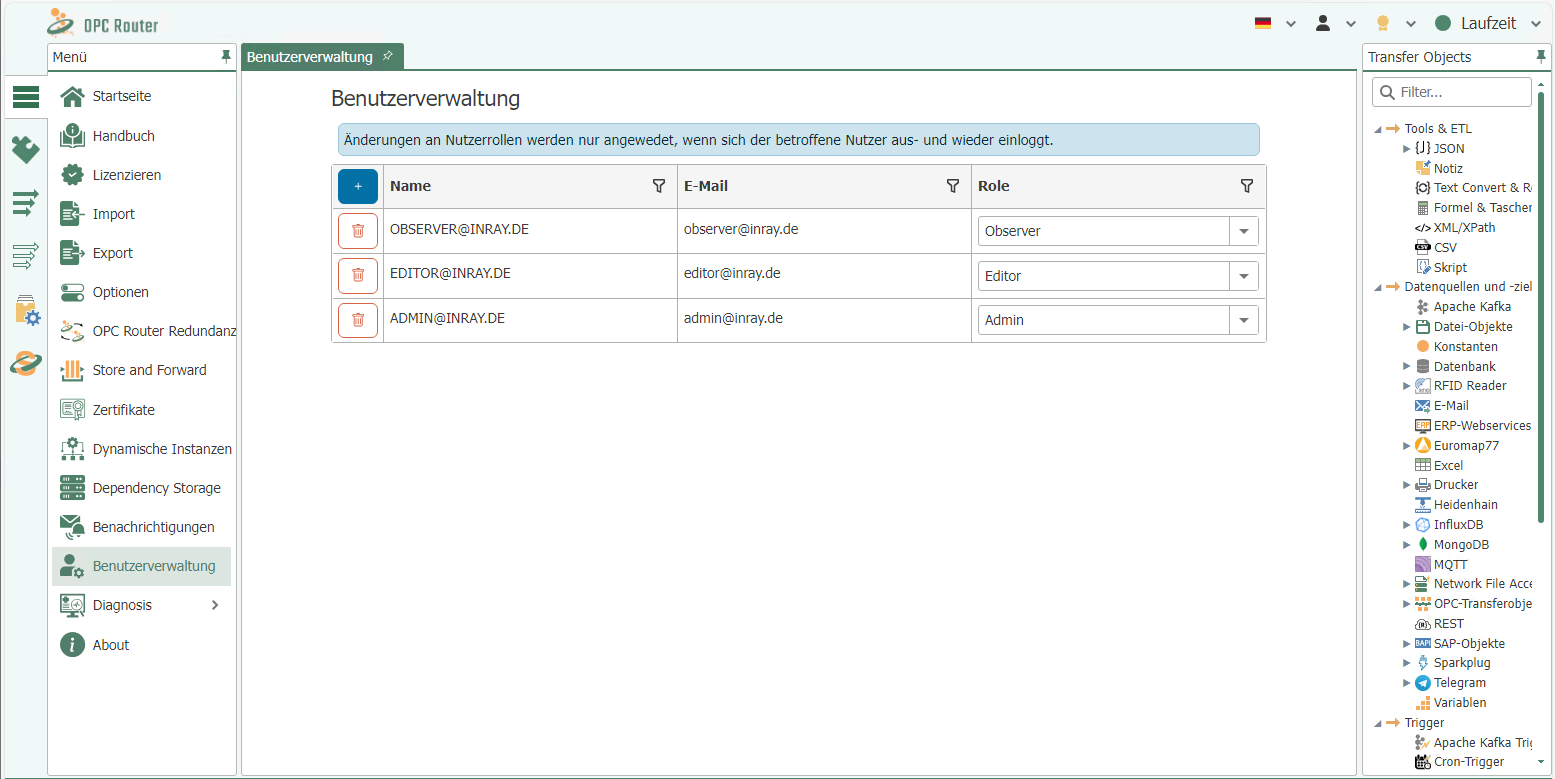Delete the OBSERVER@INRAY.DE user row
Viewport: 1555px width, 779px height.
[x=357, y=231]
